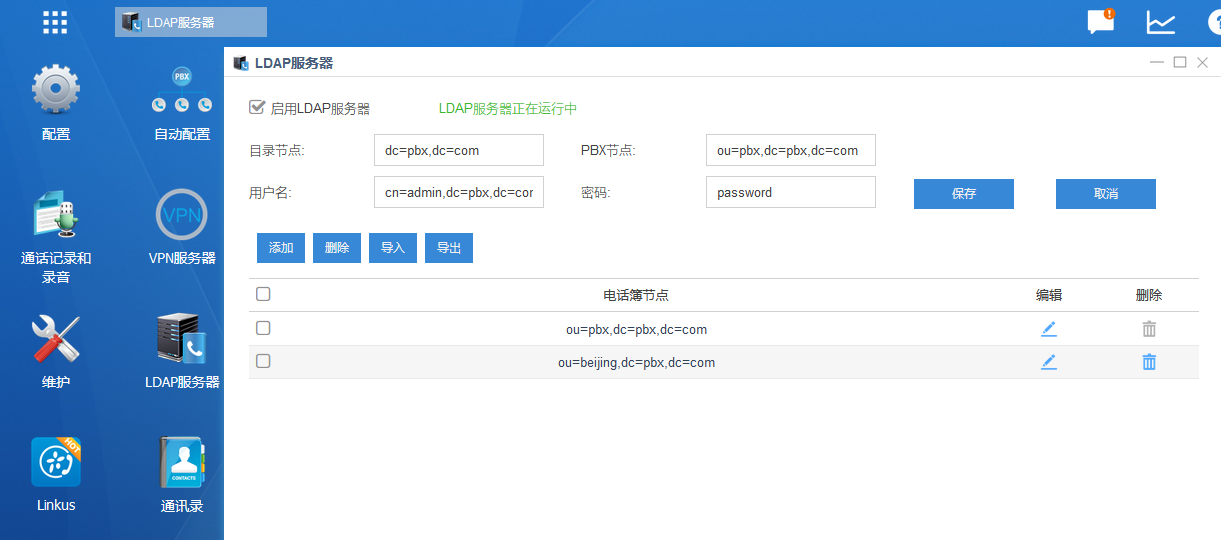Open the resource monitor chart icon
The width and height of the screenshot is (1221, 540).
(x=1160, y=22)
